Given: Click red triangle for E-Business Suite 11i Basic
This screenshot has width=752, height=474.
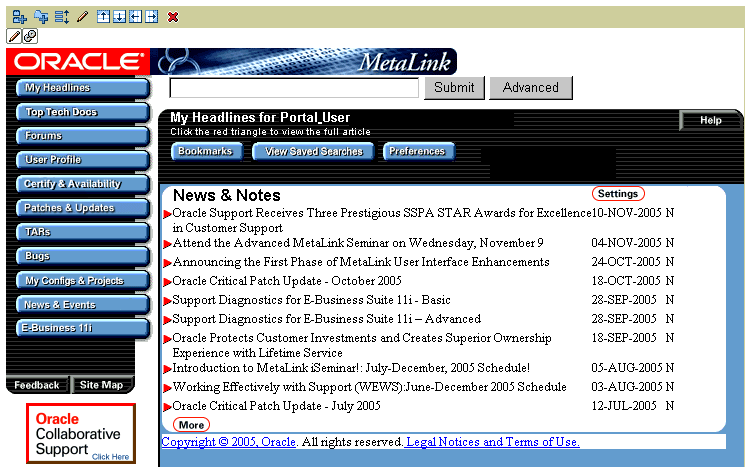Looking at the screenshot, I should click(x=167, y=301).
